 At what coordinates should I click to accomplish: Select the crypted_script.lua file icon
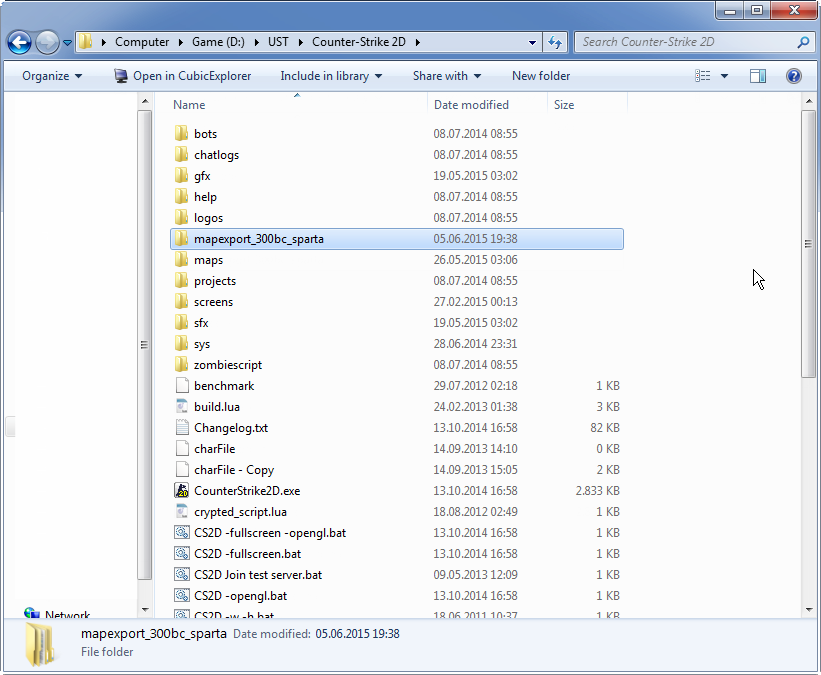click(x=182, y=512)
